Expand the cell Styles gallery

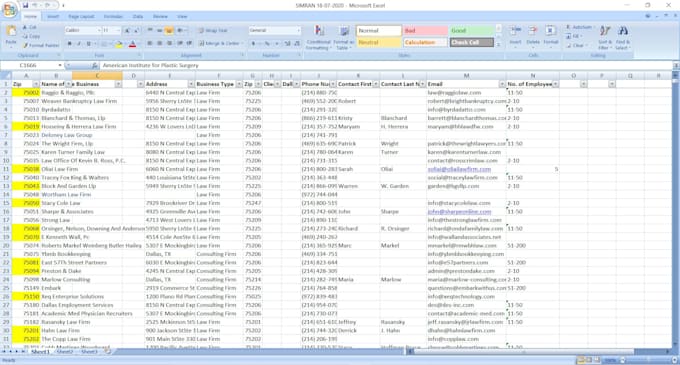coord(498,44)
